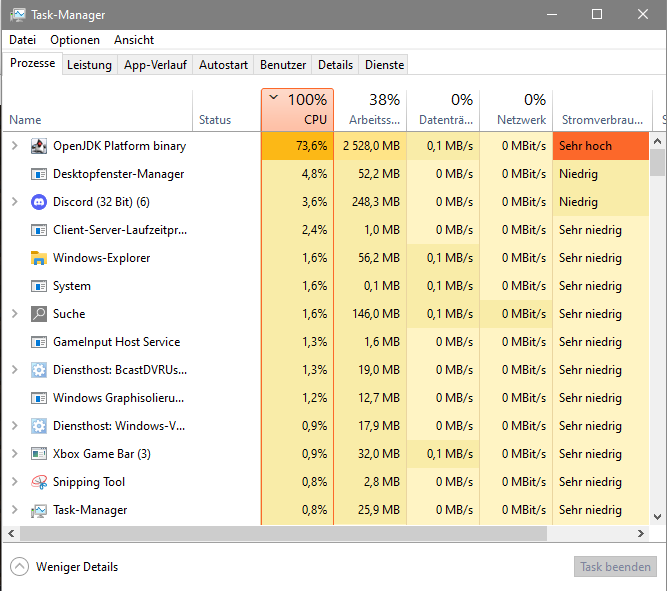Click the GameInput Host Service icon

tap(39, 342)
